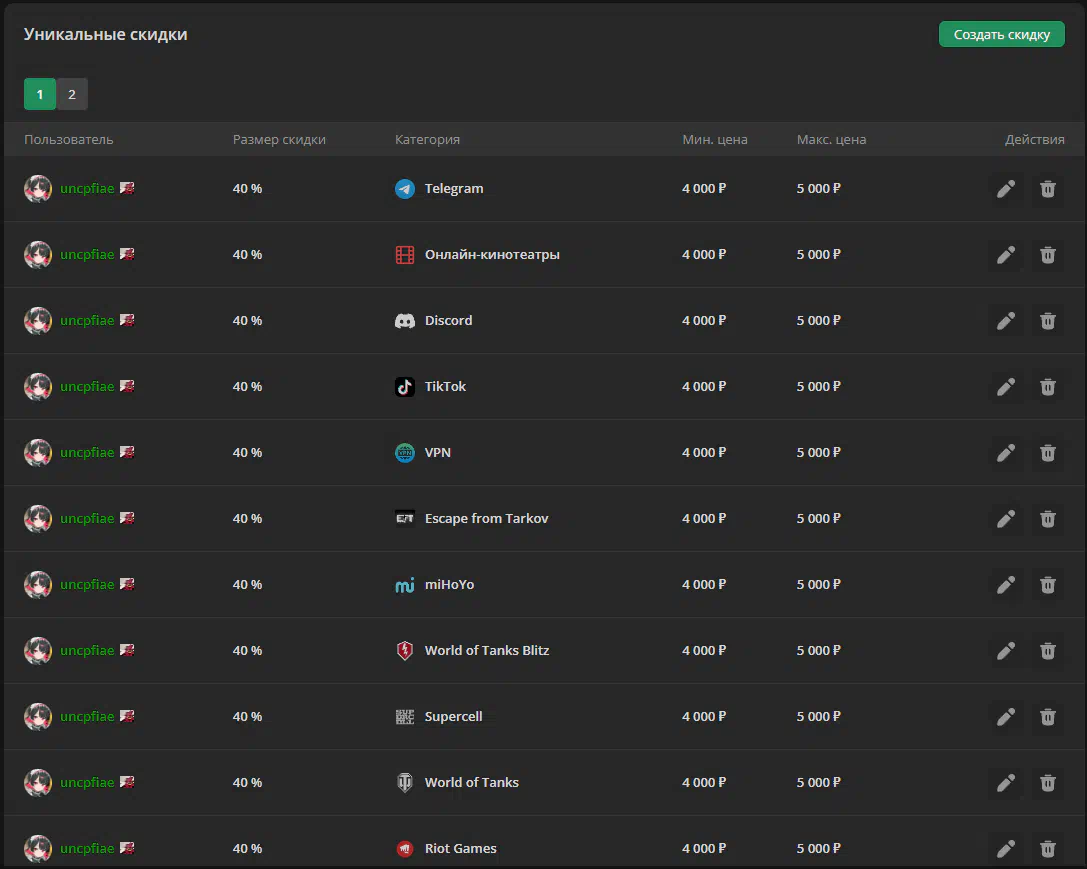Edit the Escape from Tarkov discount

tap(1006, 518)
